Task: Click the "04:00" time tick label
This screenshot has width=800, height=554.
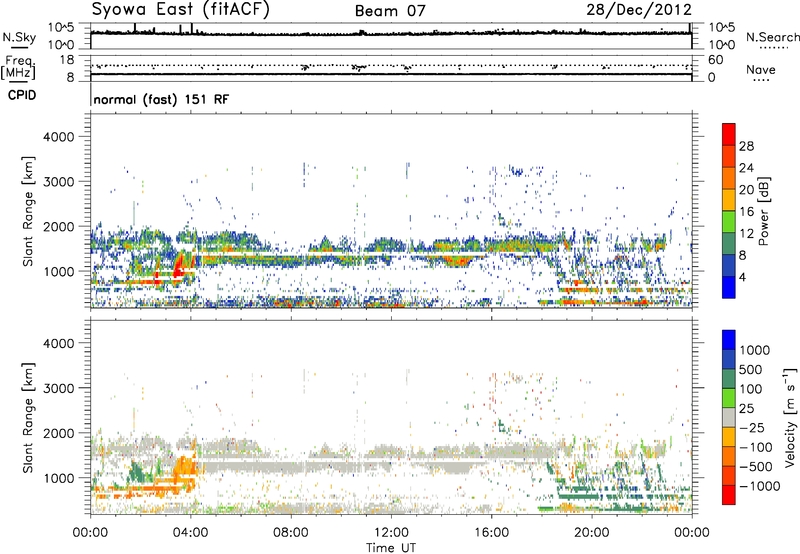Action: [x=190, y=533]
